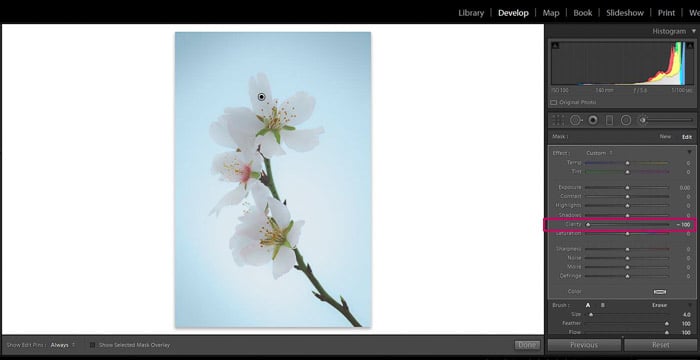Screen dimensions: 700x360
Task: Open the Show Edit Pins dropdown
Action: 62,345
